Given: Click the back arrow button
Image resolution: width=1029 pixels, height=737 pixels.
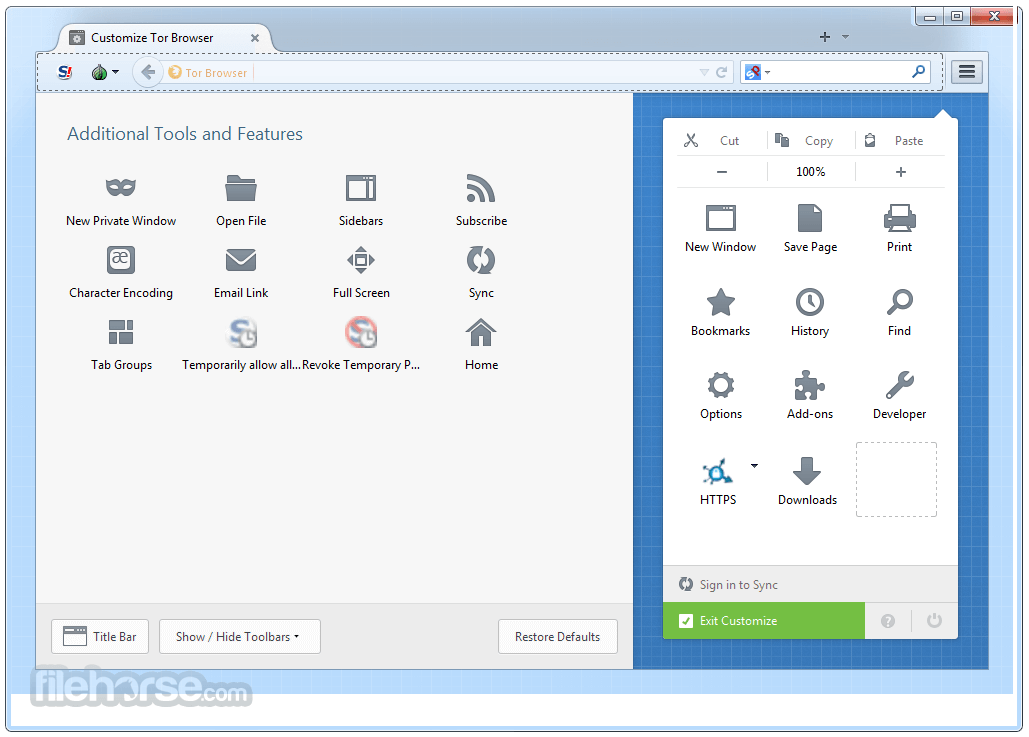Looking at the screenshot, I should (x=148, y=72).
